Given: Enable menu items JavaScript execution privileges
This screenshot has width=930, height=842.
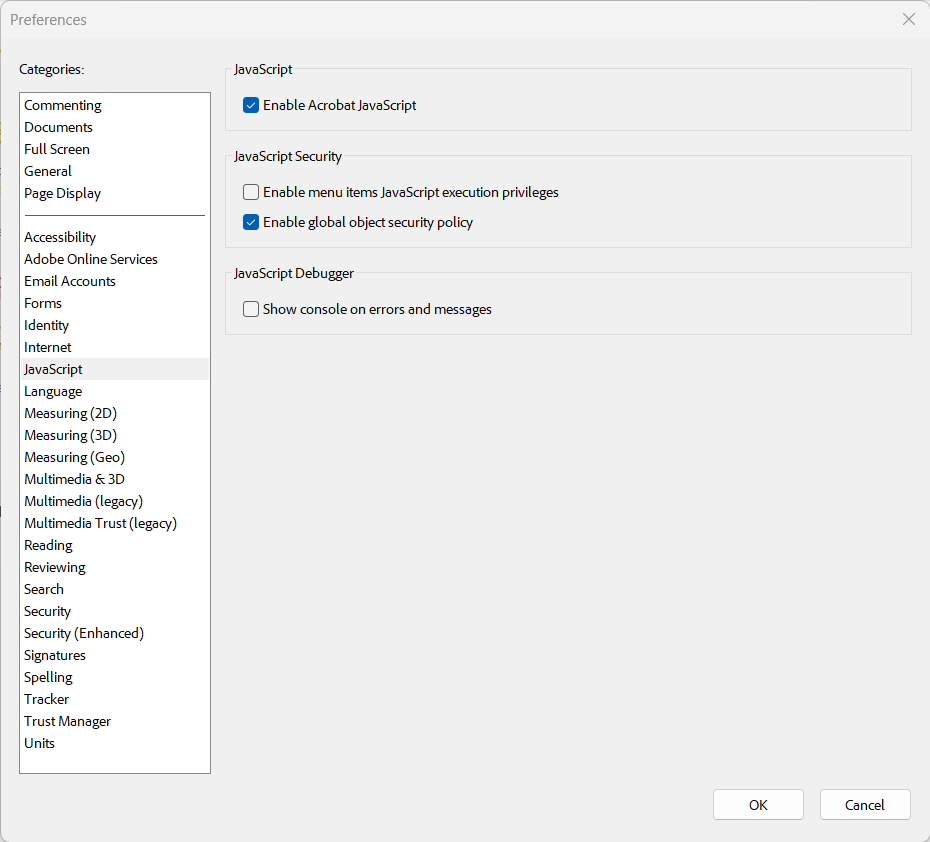Looking at the screenshot, I should [251, 192].
